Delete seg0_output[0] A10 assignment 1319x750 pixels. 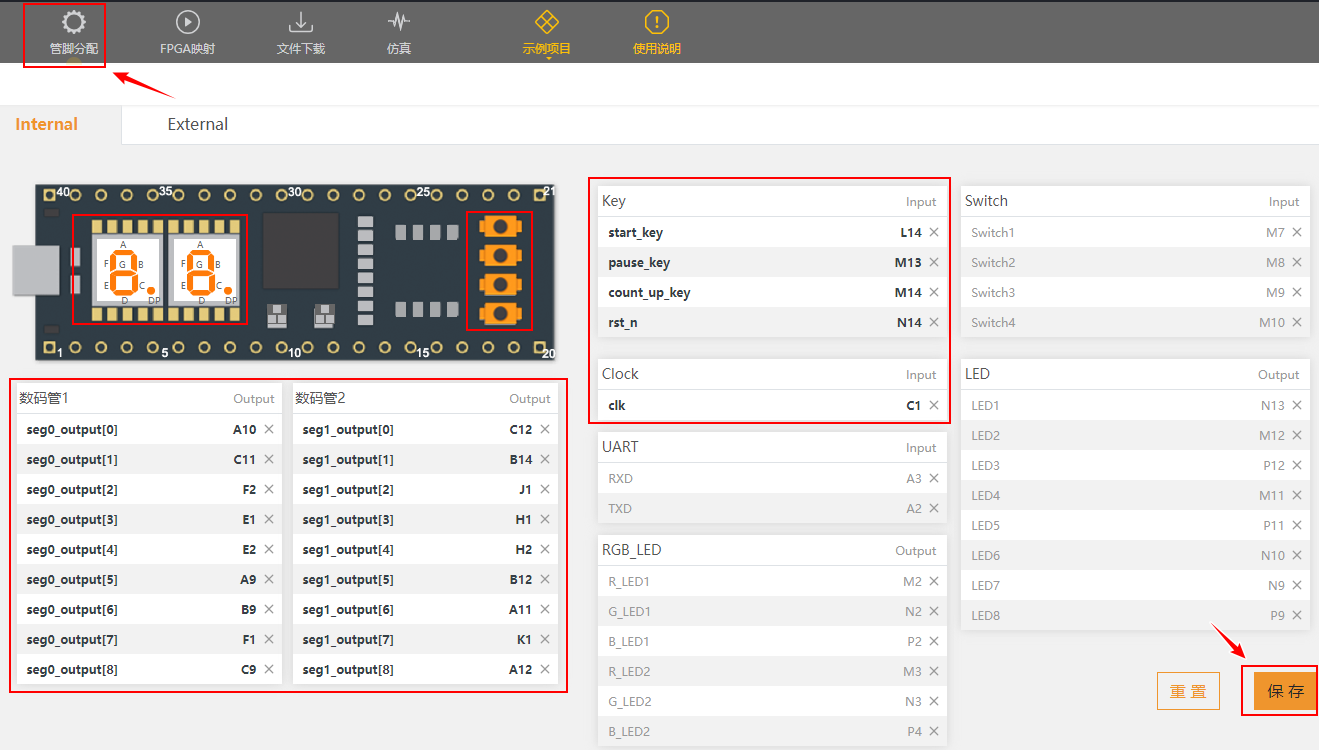(x=269, y=430)
